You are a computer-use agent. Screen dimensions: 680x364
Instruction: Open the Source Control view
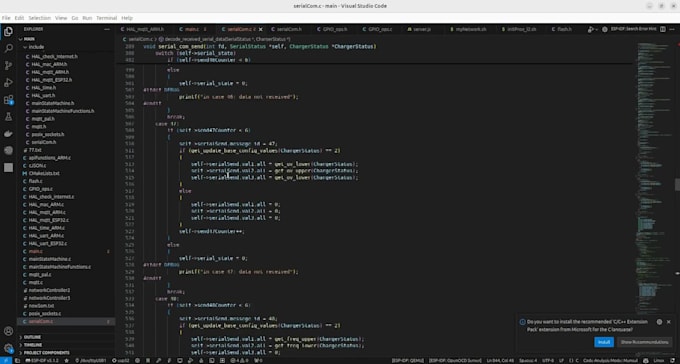8,66
